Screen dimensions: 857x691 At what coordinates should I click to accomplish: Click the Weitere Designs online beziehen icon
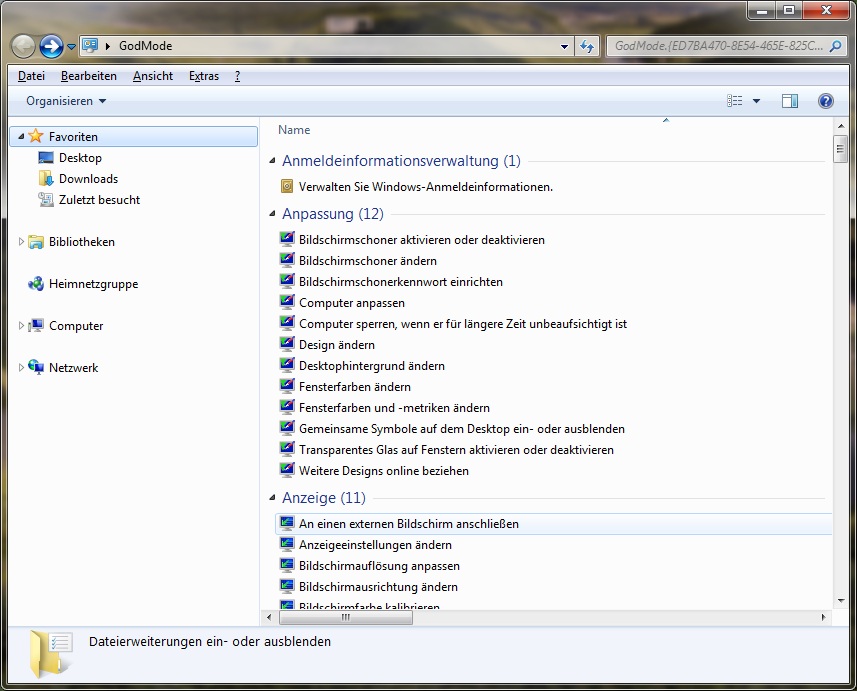287,470
